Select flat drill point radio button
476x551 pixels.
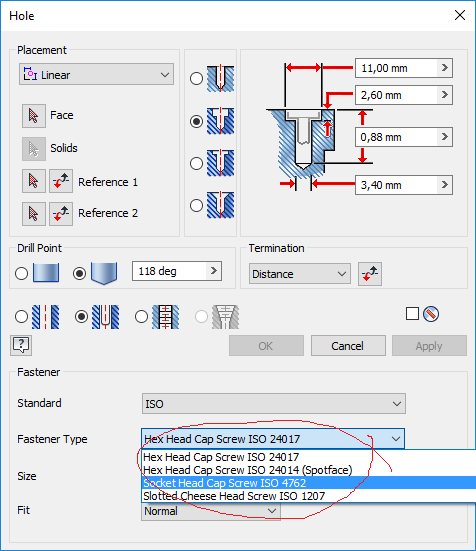coord(21,273)
